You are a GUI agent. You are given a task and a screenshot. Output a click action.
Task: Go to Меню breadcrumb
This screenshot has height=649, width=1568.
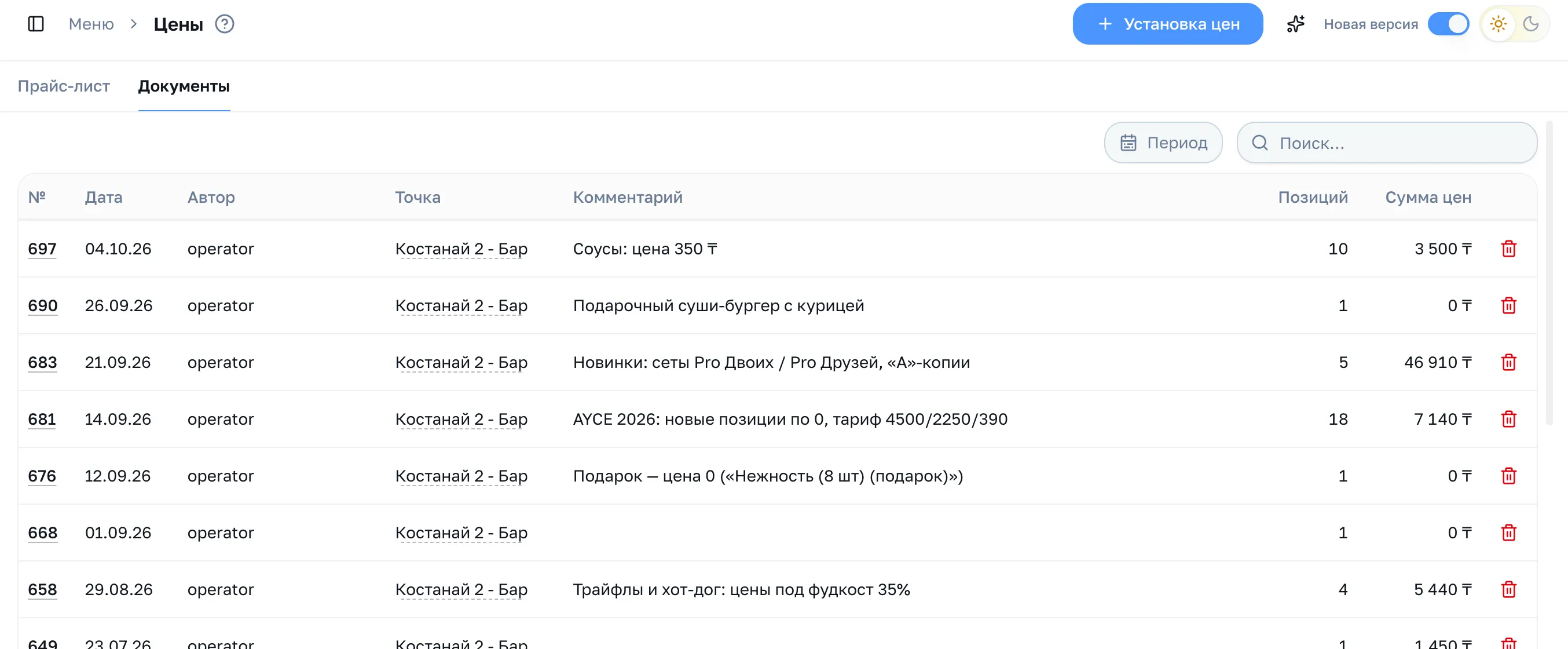point(91,24)
